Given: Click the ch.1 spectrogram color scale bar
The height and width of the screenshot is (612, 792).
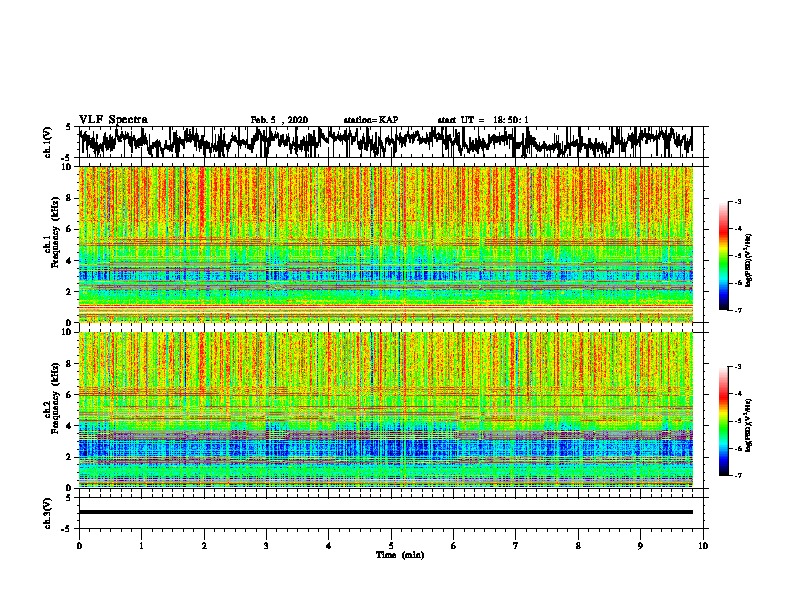Looking at the screenshot, I should (x=723, y=256).
